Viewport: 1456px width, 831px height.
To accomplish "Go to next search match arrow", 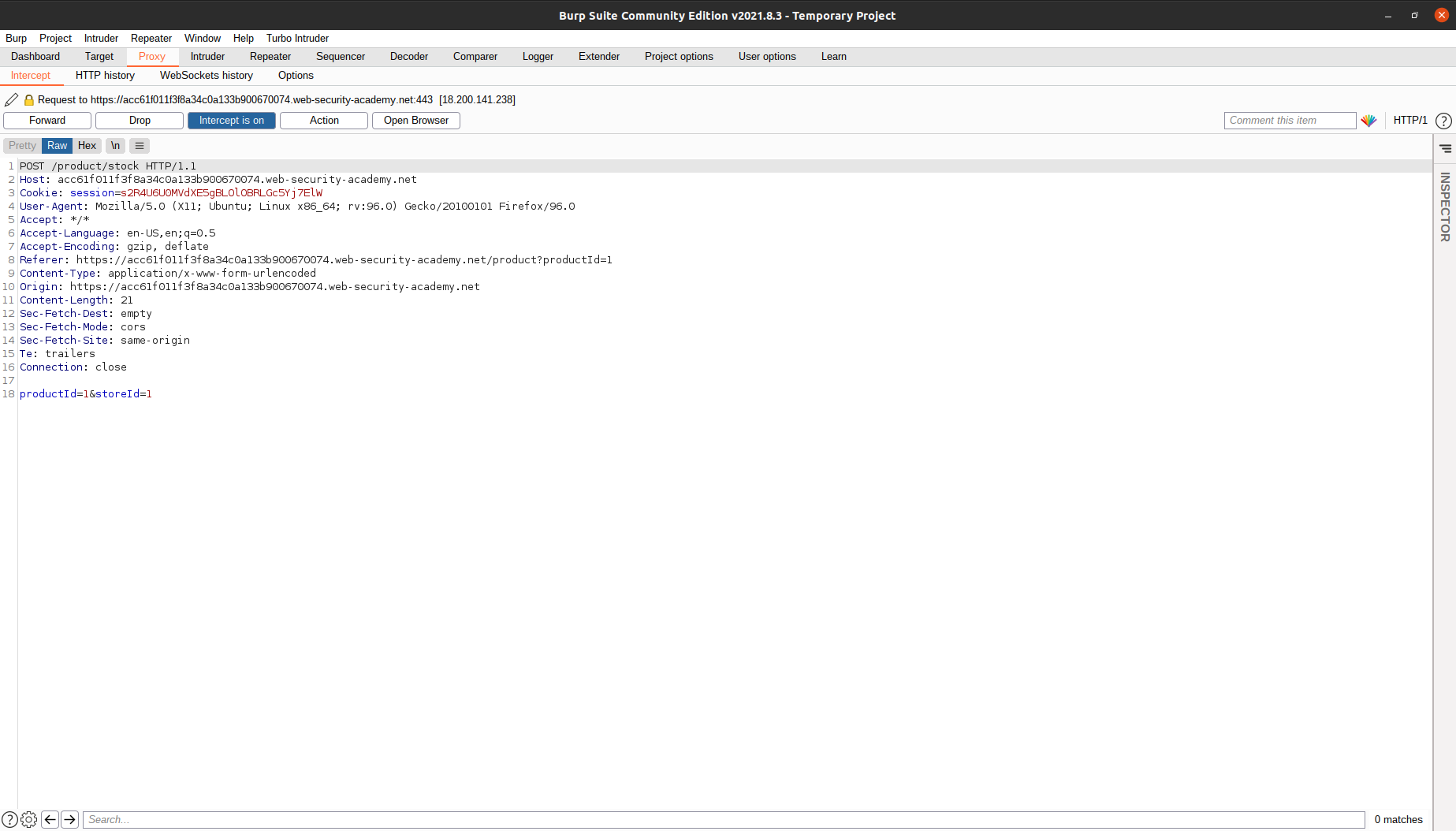I will point(69,820).
